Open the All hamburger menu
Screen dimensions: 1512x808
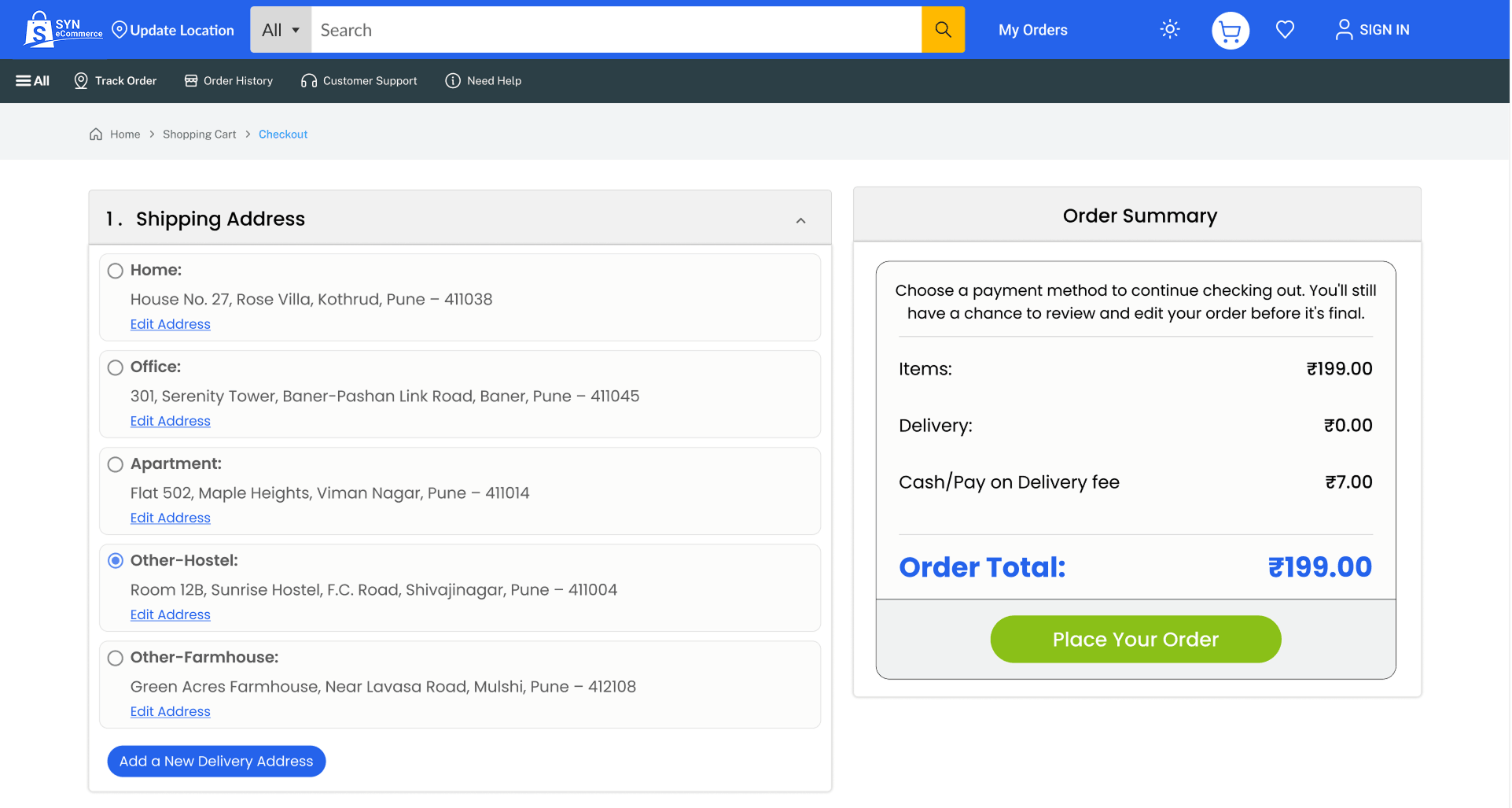coord(33,81)
